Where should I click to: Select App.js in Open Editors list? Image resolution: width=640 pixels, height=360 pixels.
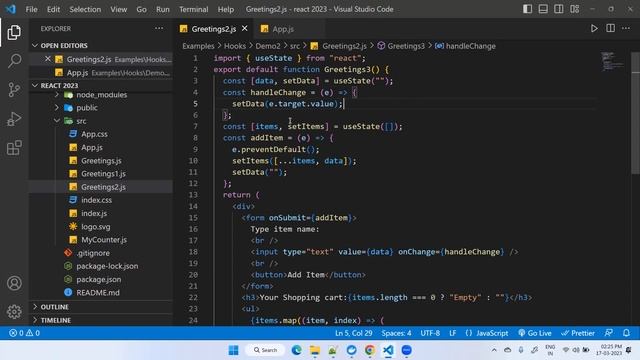pos(100,73)
